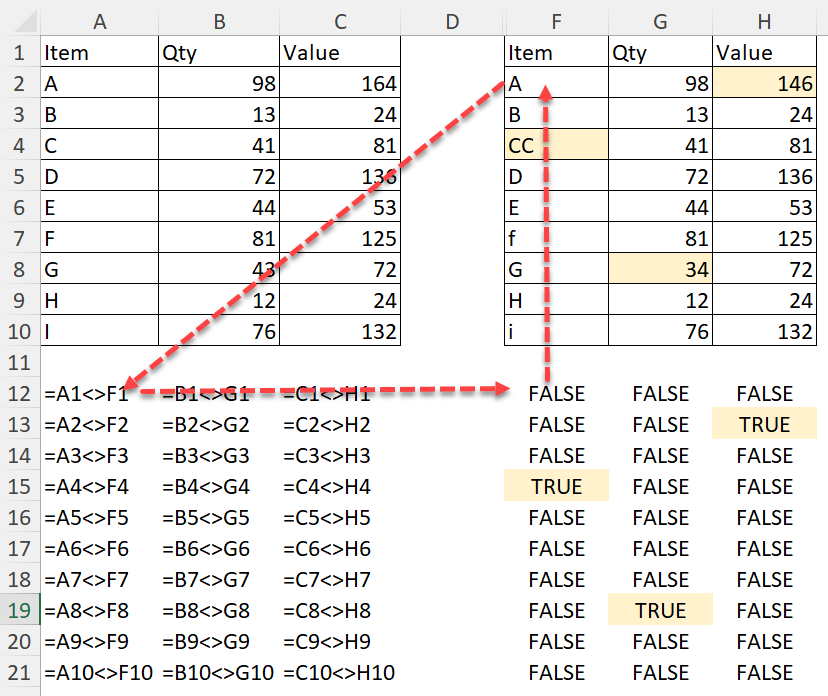Click cell showing =C10<>H10 formula text
Image resolution: width=828 pixels, height=696 pixels.
[339, 673]
